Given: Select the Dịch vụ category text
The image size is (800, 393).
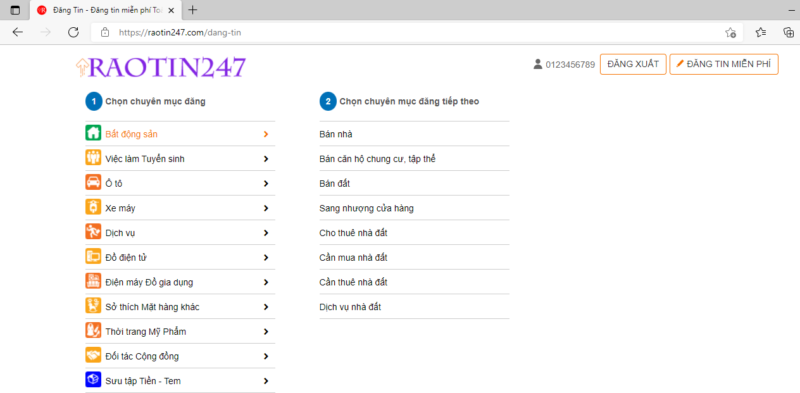Looking at the screenshot, I should click(x=120, y=233).
